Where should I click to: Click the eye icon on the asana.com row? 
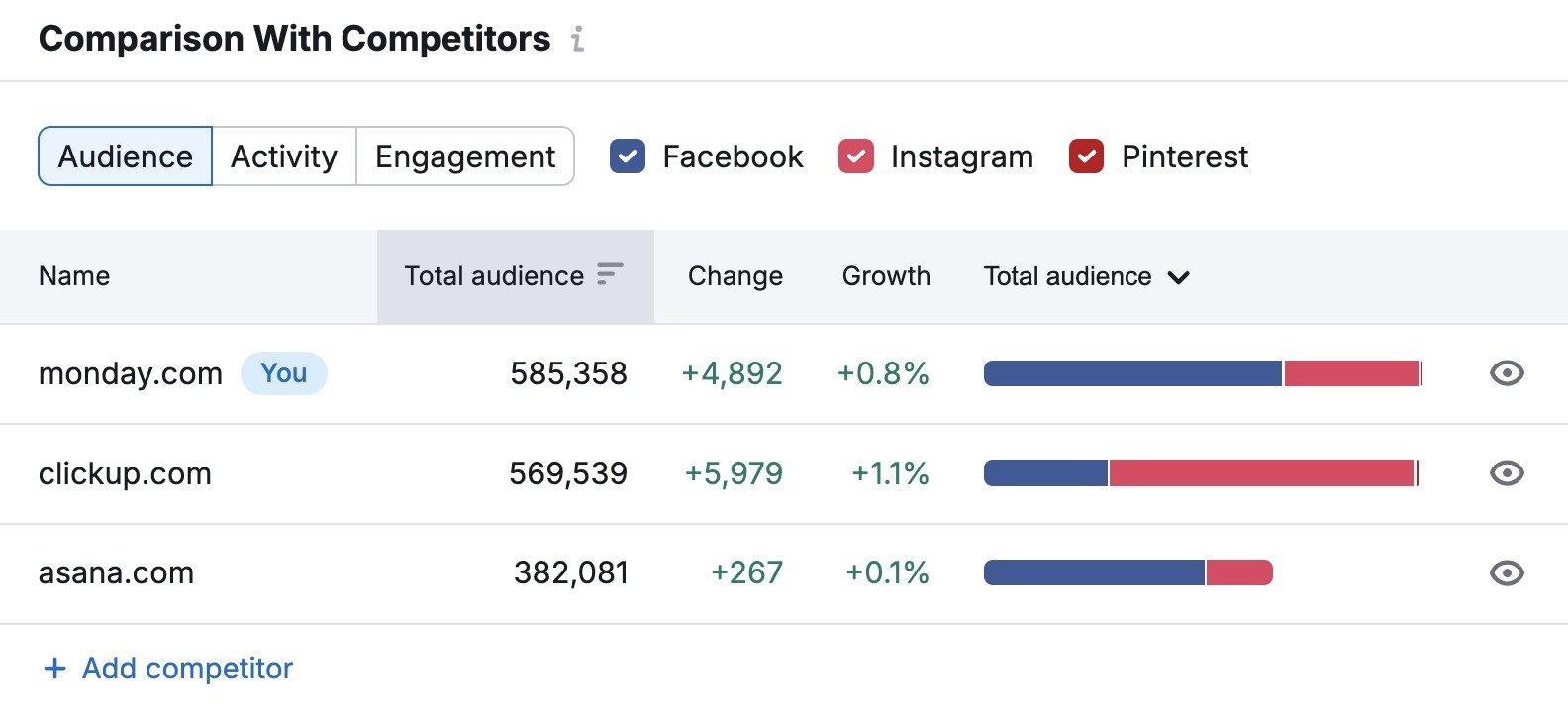point(1507,572)
